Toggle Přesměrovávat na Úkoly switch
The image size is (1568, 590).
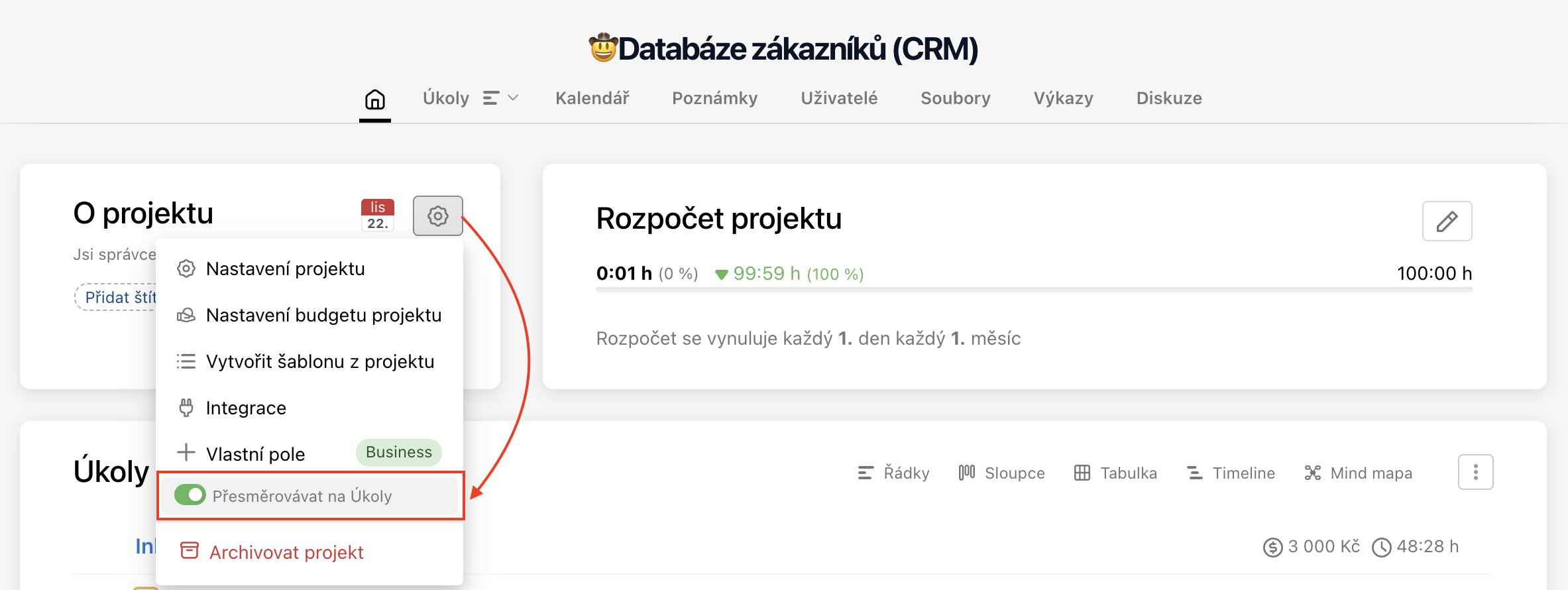[x=190, y=495]
